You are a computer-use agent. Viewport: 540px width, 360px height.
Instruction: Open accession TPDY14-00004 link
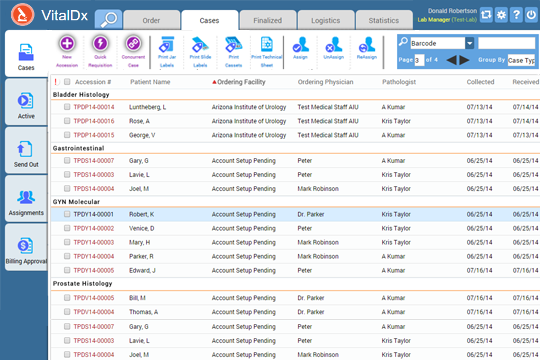tap(94, 256)
